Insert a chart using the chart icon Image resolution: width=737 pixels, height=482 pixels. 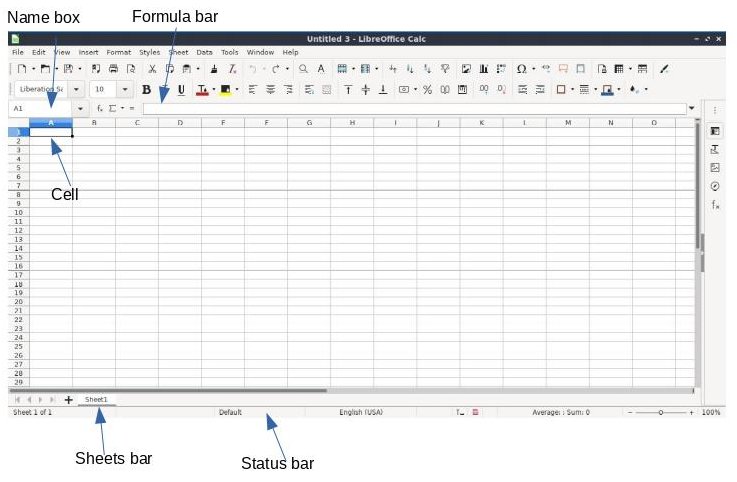[x=484, y=69]
